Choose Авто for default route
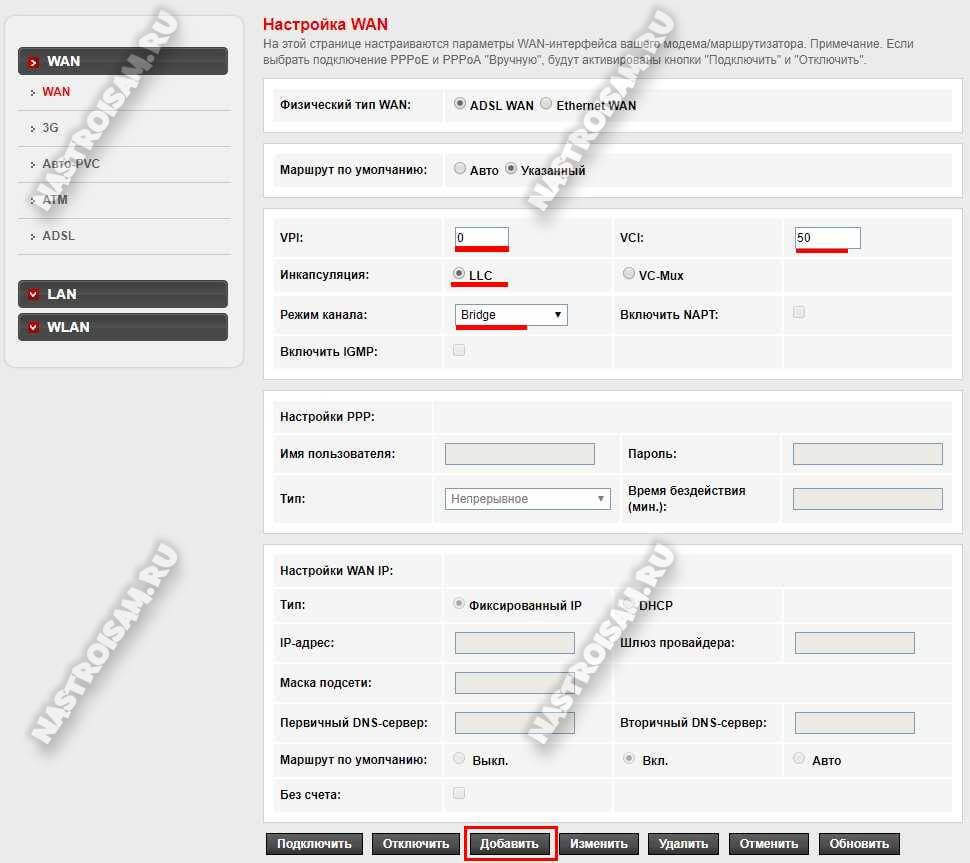Image resolution: width=970 pixels, height=863 pixels. coord(460,169)
